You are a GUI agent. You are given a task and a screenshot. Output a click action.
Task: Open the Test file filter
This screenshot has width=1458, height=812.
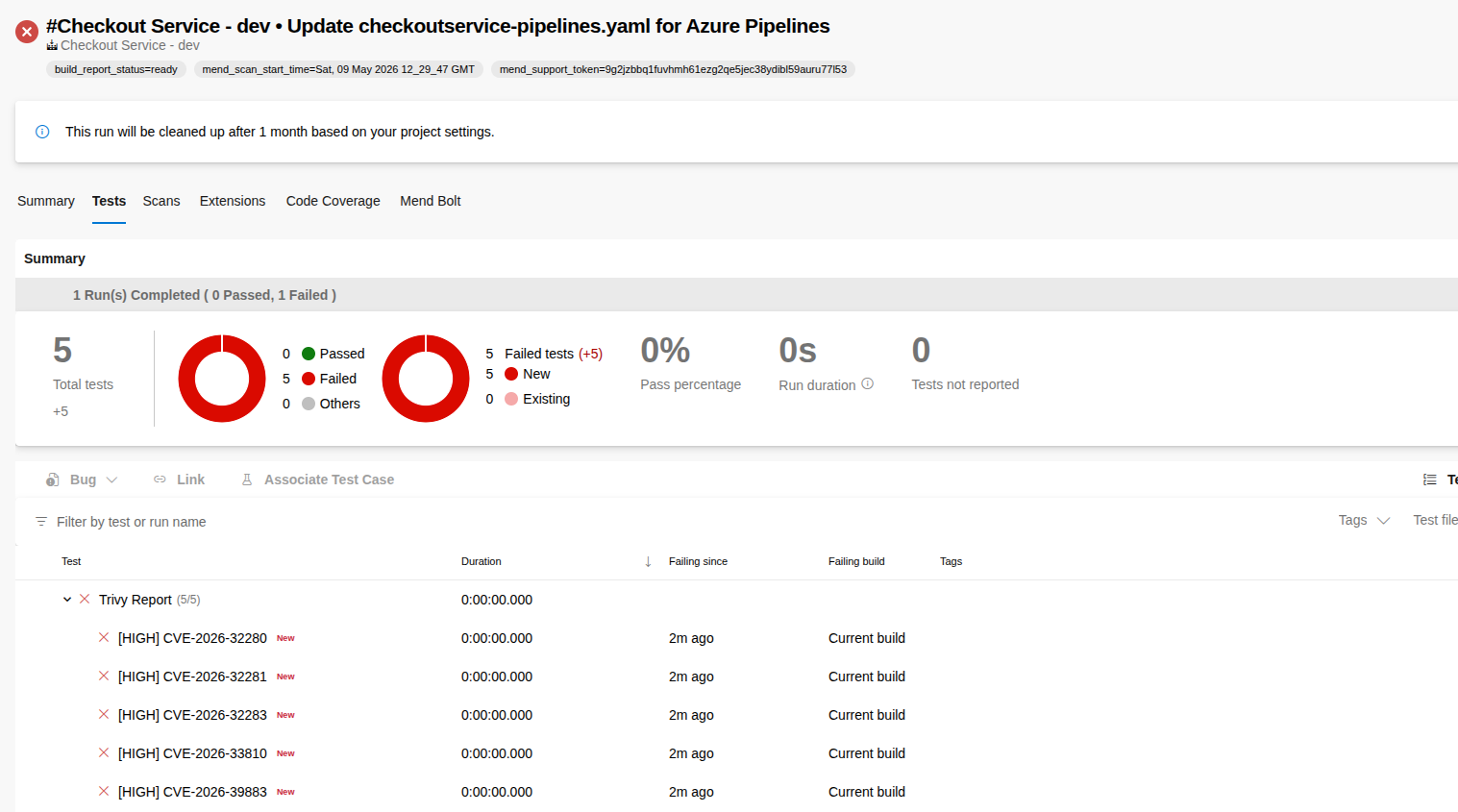[1435, 520]
